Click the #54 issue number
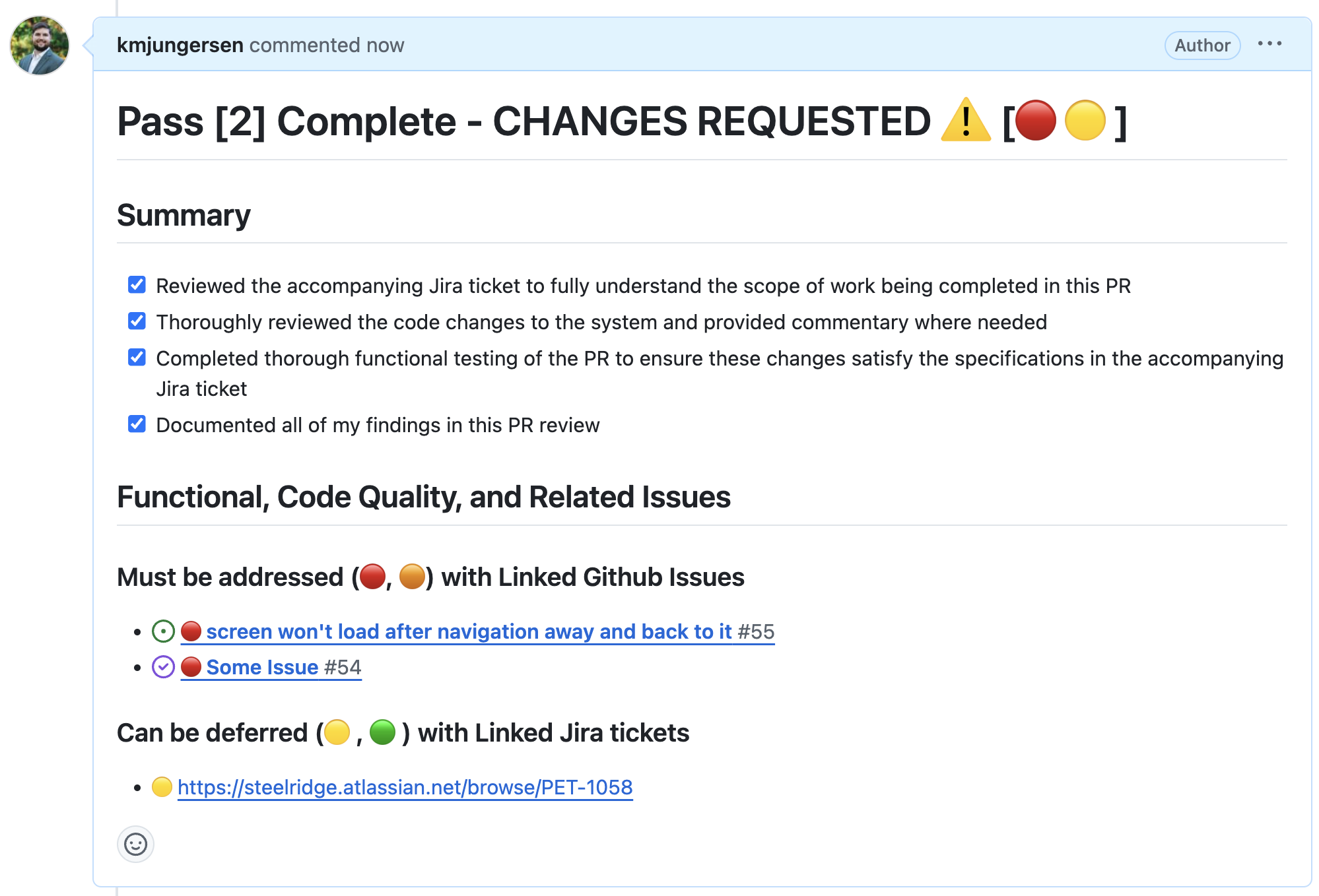 [341, 667]
